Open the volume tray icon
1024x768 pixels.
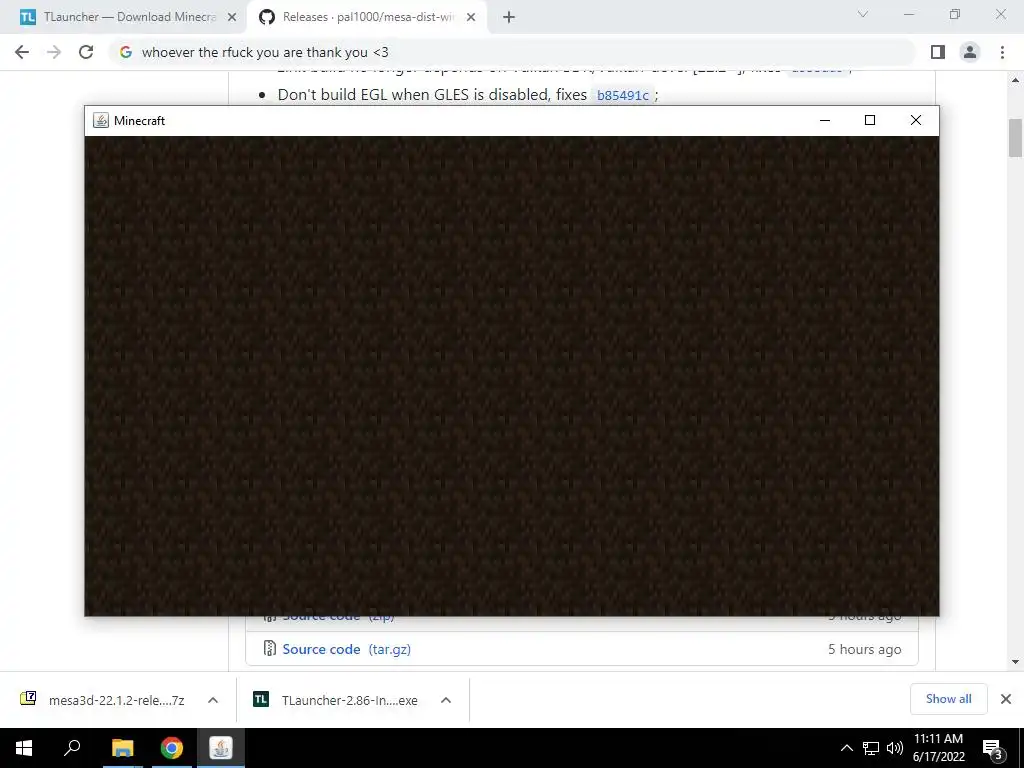pos(895,748)
